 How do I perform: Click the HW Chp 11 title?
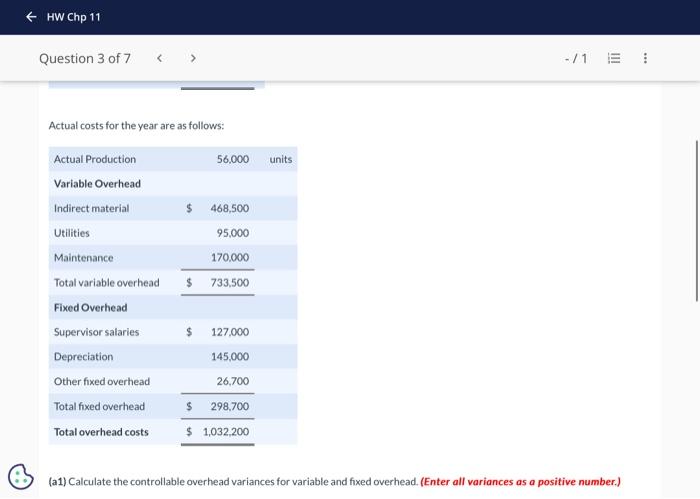pyautogui.click(x=74, y=17)
